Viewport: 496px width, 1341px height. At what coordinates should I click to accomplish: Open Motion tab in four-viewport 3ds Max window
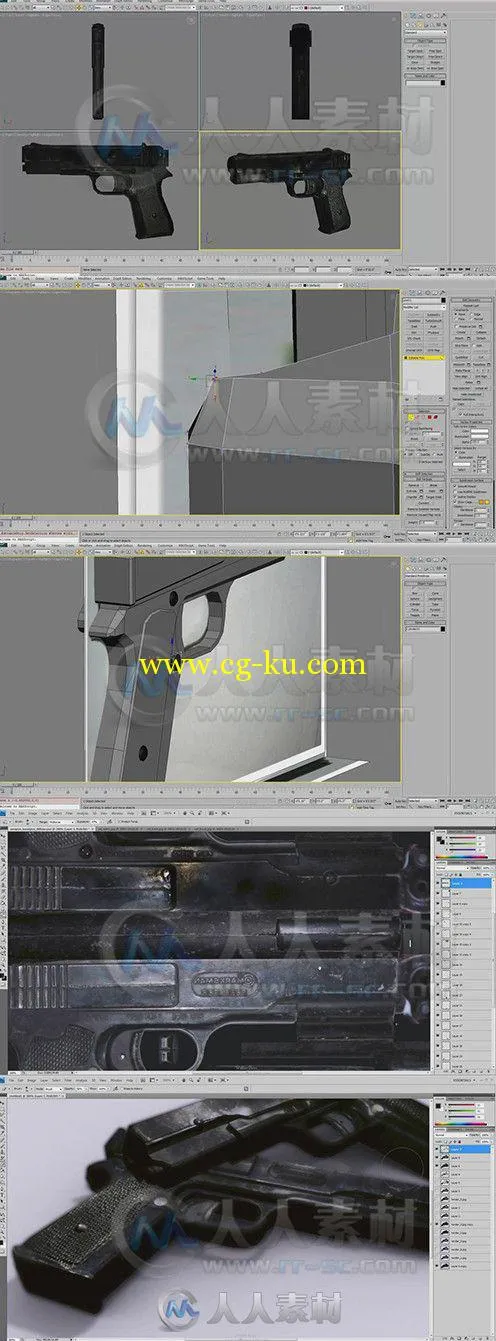(x=428, y=15)
